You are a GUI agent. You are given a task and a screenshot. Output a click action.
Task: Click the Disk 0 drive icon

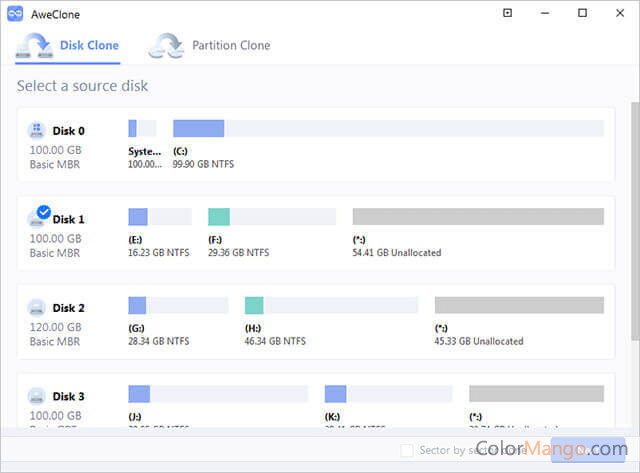pyautogui.click(x=36, y=131)
